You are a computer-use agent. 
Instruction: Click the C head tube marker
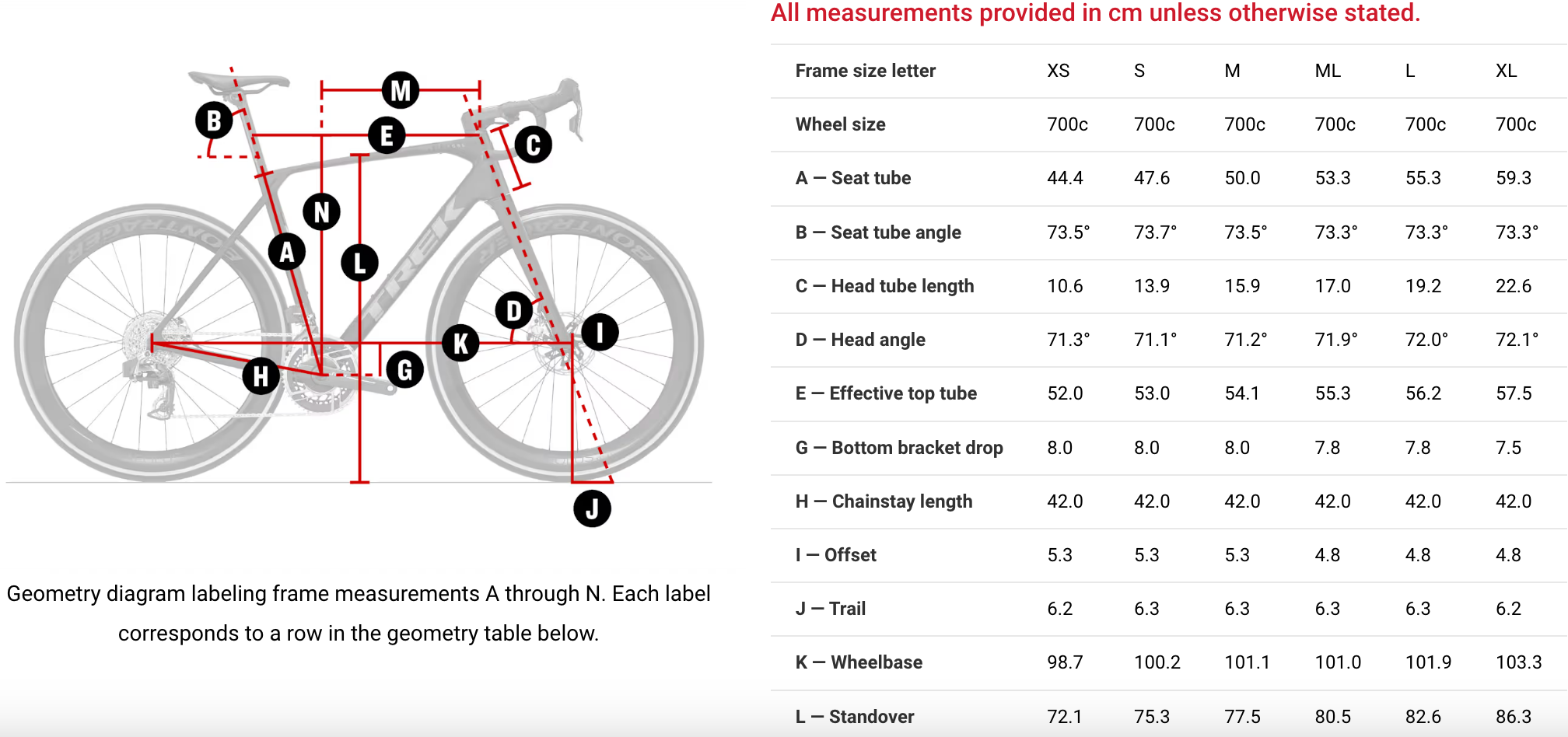pos(533,145)
